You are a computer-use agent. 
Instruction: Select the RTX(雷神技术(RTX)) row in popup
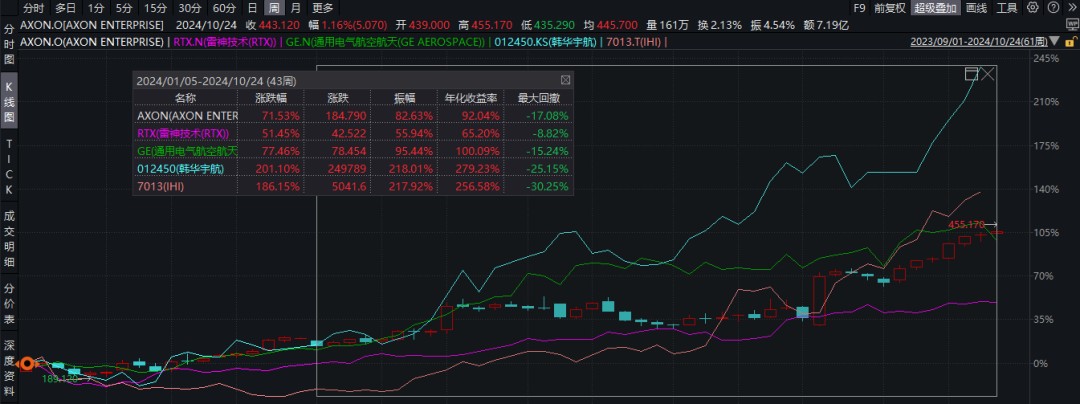click(x=353, y=132)
